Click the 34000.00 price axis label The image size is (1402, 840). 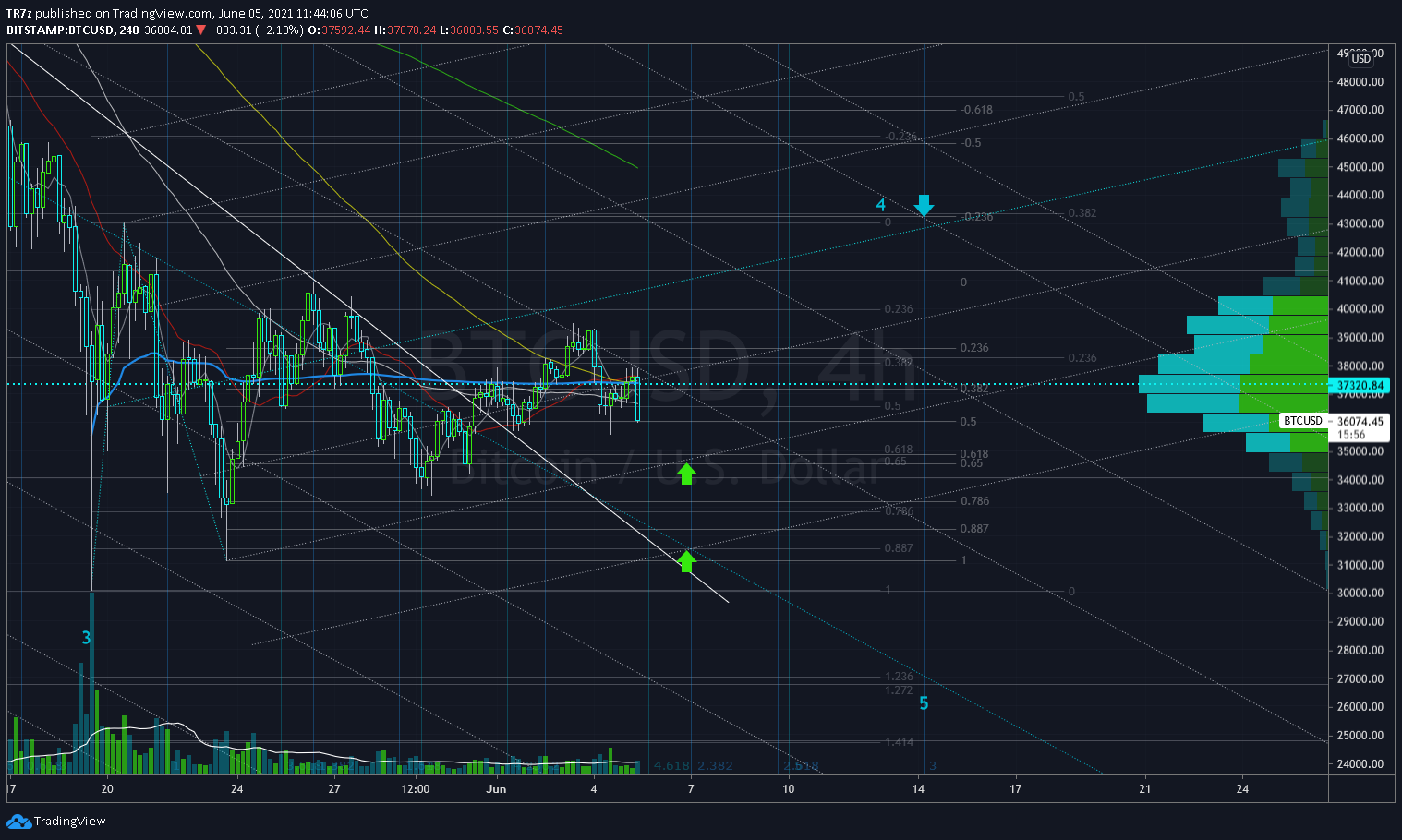point(1360,480)
